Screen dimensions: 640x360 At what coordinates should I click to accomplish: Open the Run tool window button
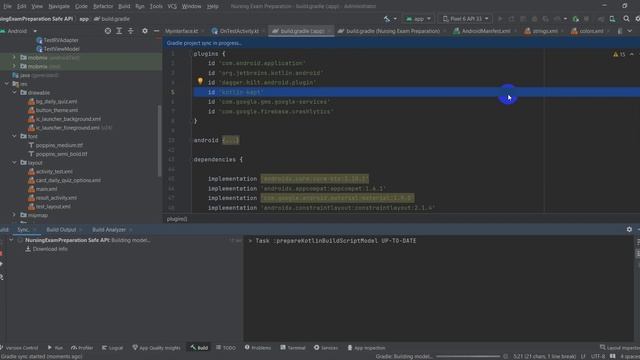pos(55,348)
